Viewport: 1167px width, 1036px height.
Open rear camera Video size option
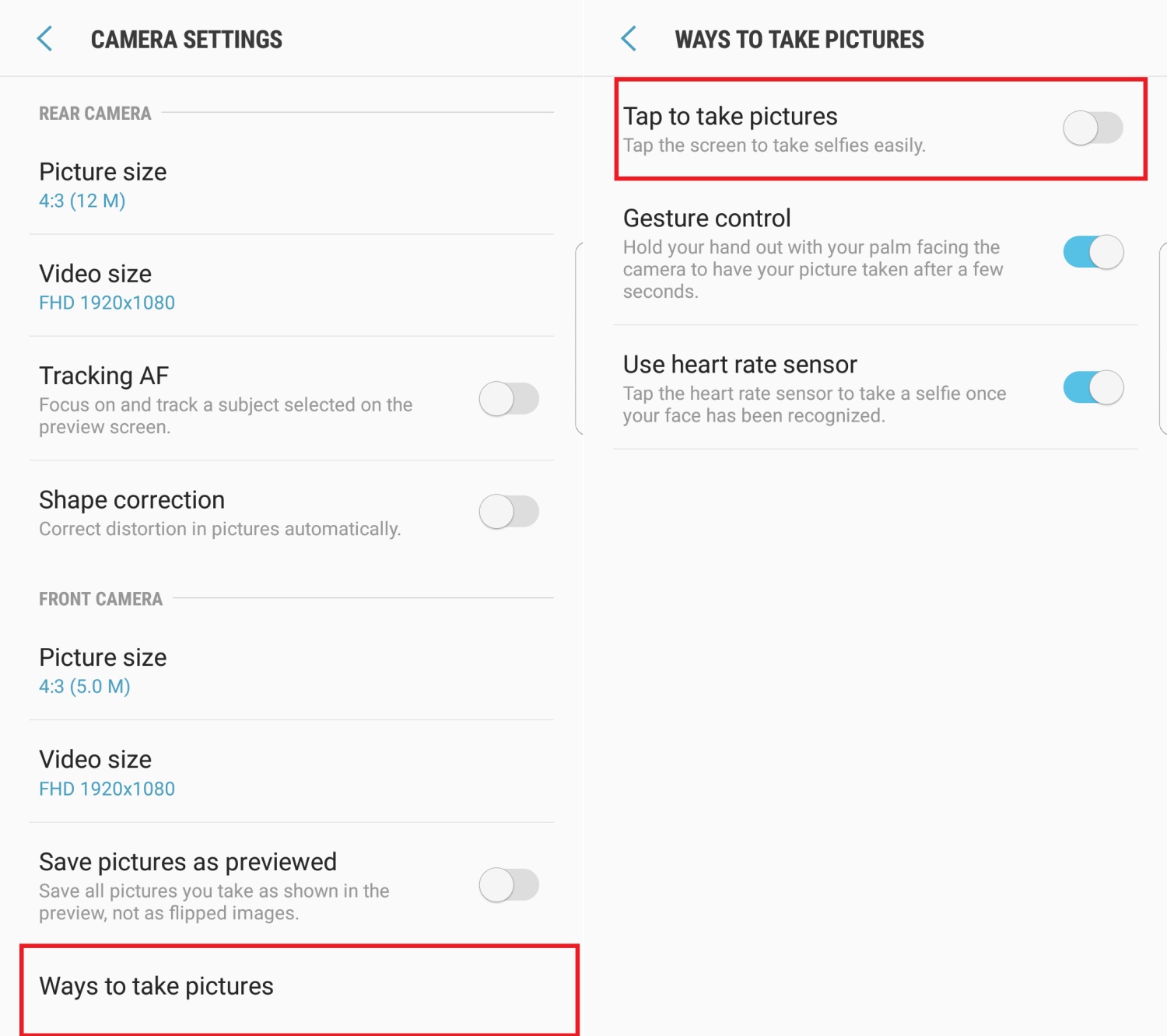[x=107, y=287]
